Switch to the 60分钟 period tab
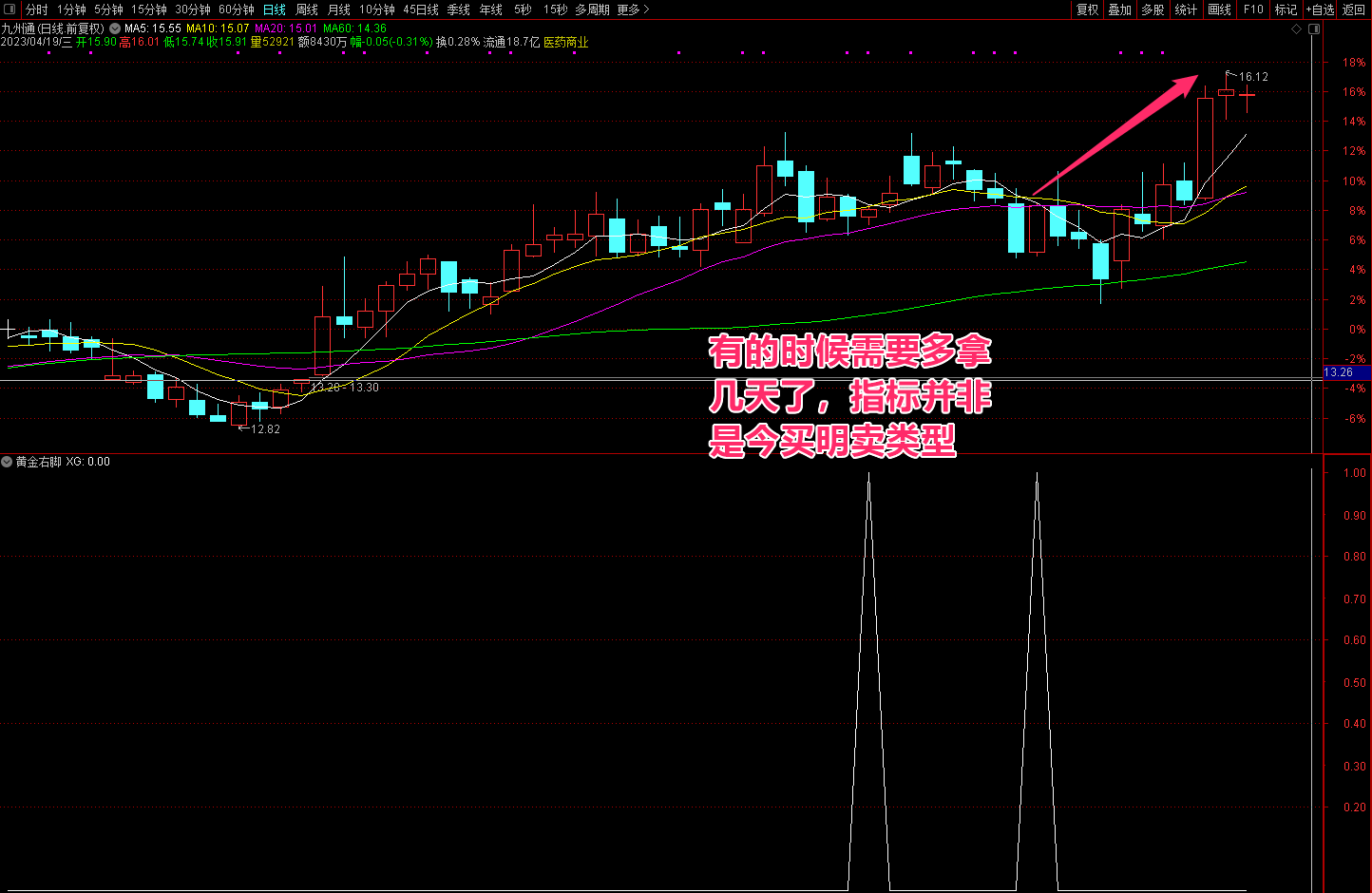Viewport: 1372px width, 893px height. point(237,9)
